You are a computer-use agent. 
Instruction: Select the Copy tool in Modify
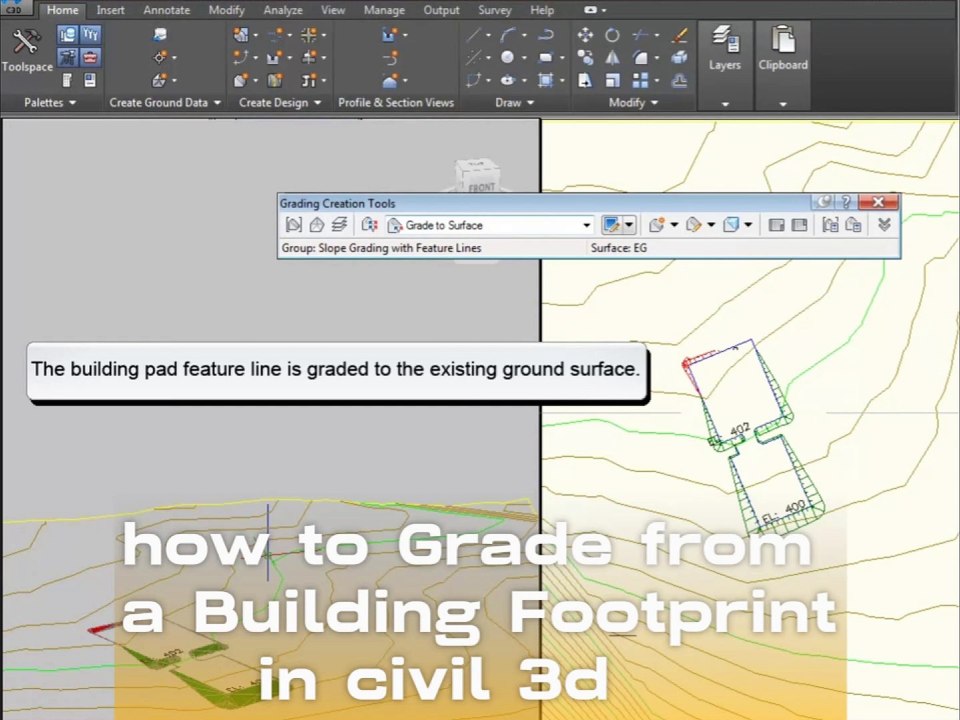tap(585, 58)
